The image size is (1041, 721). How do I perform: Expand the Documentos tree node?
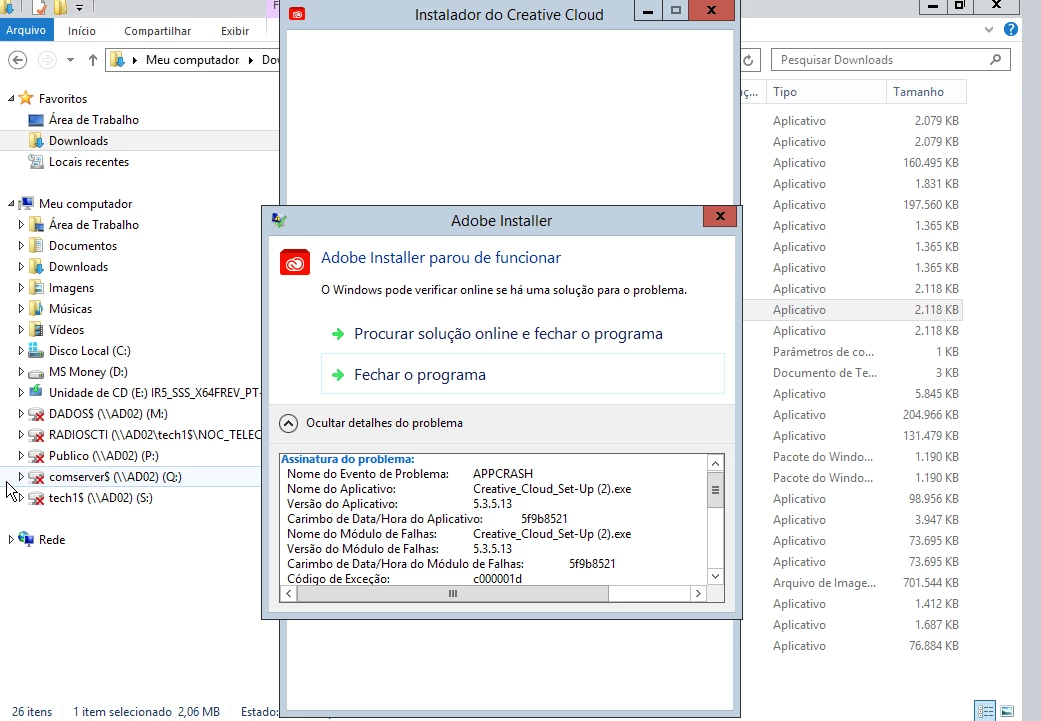21,246
